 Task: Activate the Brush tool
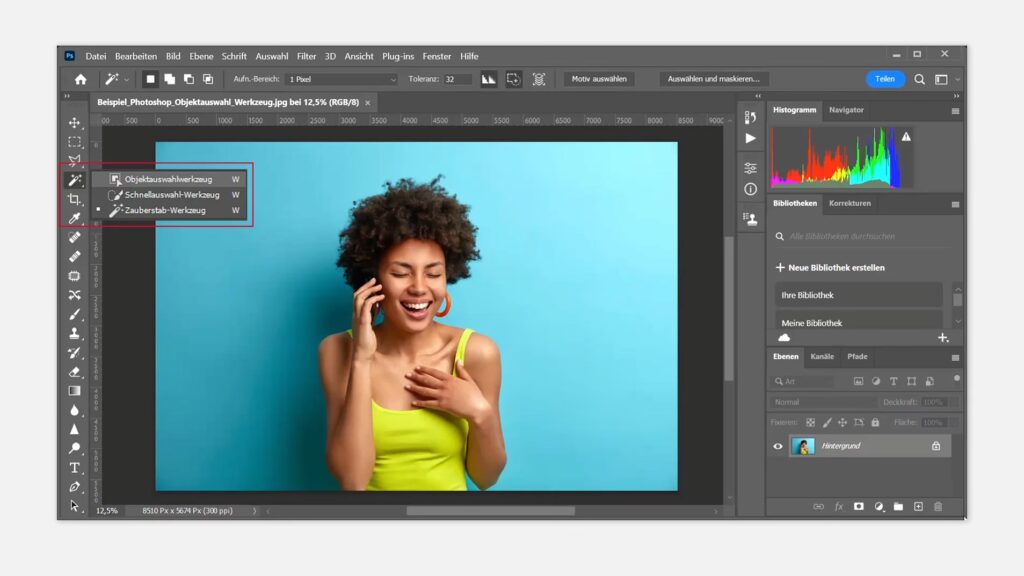(x=74, y=314)
